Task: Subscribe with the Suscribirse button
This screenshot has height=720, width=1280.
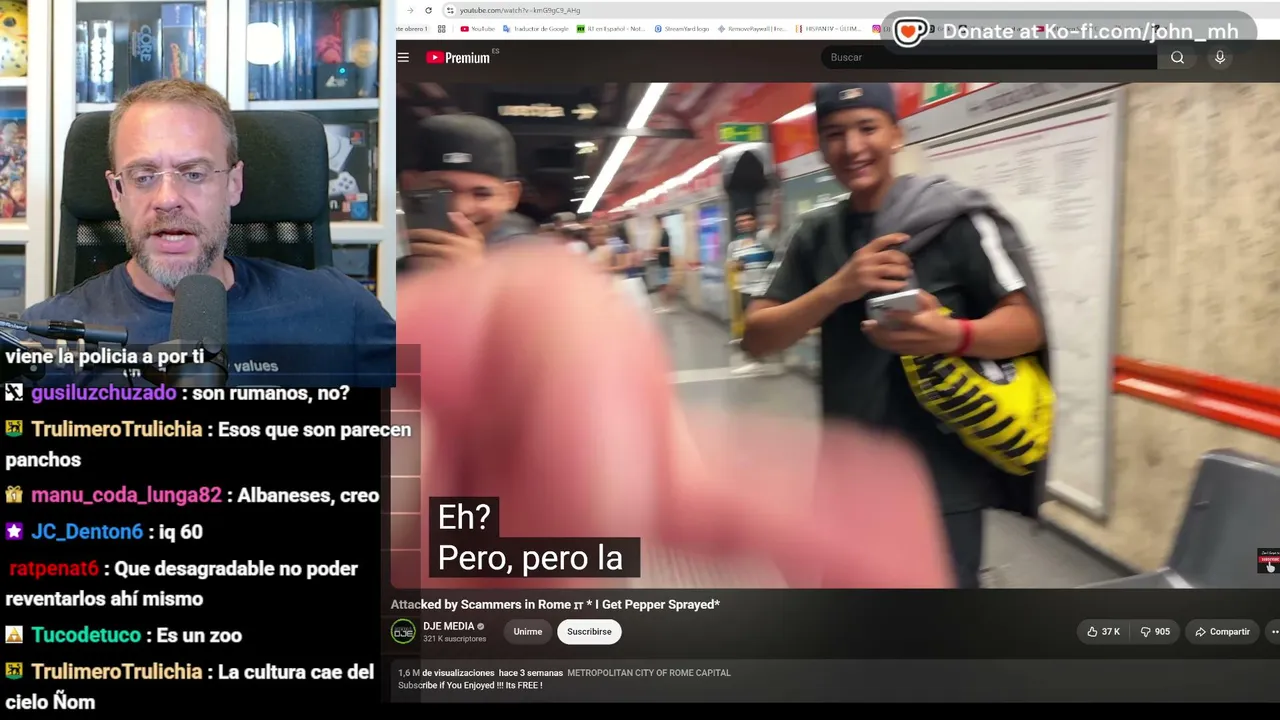Action: pyautogui.click(x=589, y=631)
